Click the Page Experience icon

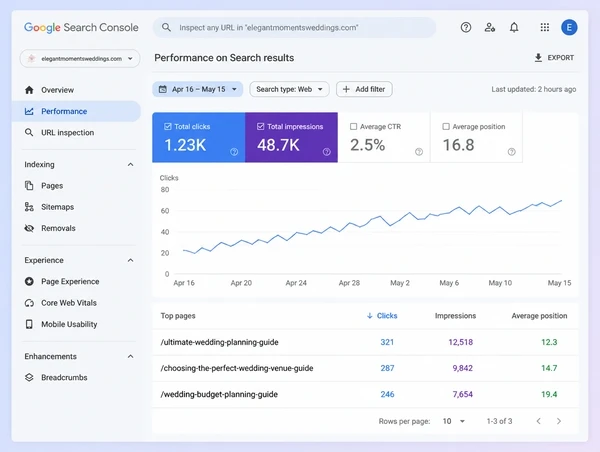pos(29,281)
